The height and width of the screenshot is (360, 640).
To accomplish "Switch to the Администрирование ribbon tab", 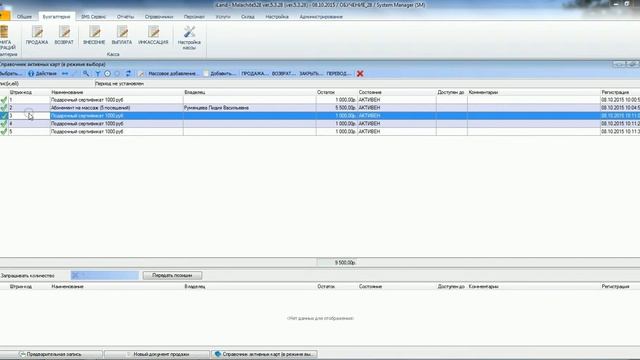I will point(321,17).
